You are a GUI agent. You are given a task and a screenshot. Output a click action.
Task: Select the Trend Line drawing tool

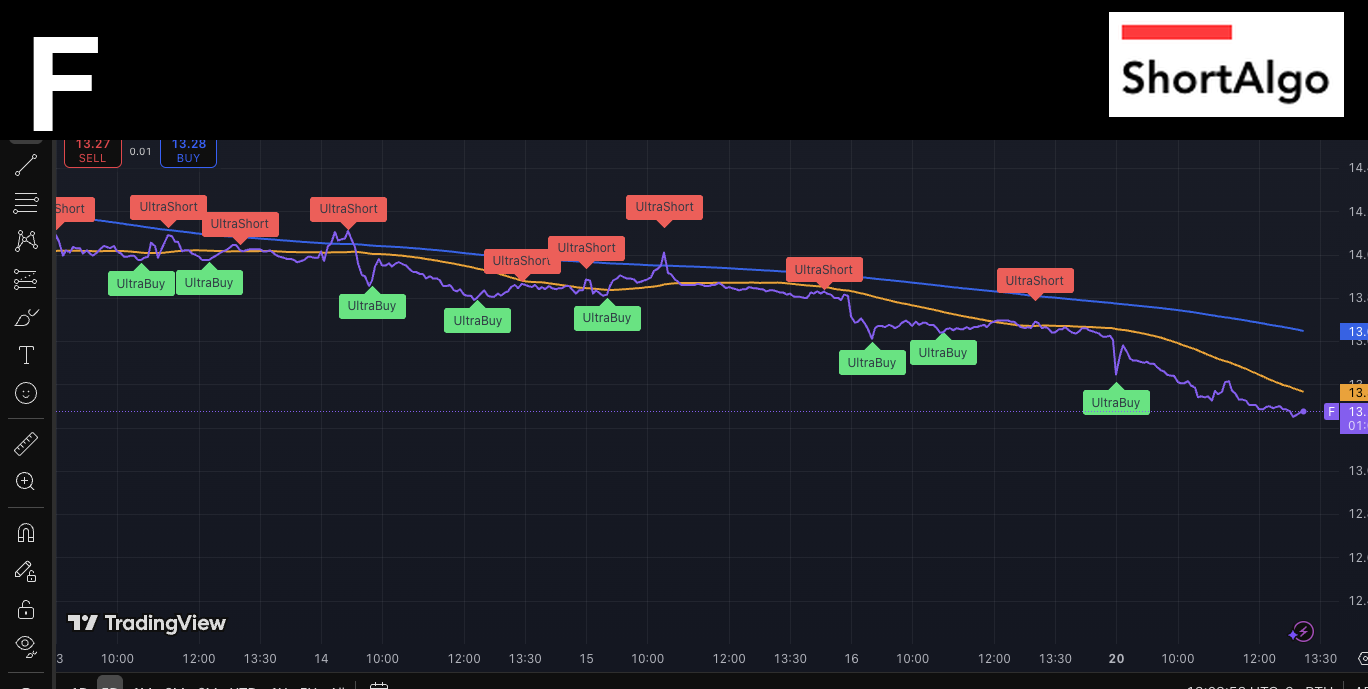click(x=26, y=165)
